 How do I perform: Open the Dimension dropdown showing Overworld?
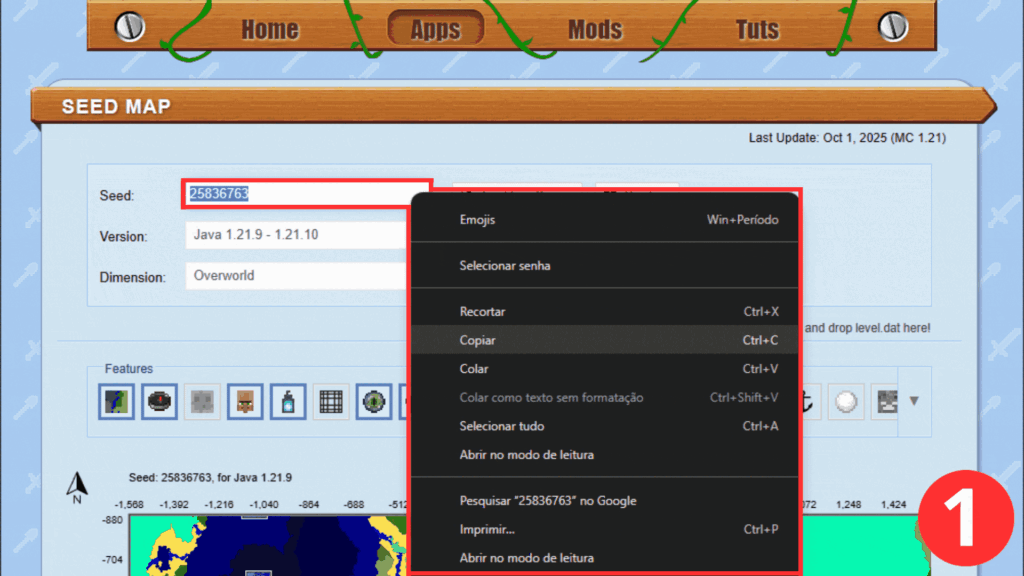click(x=296, y=276)
